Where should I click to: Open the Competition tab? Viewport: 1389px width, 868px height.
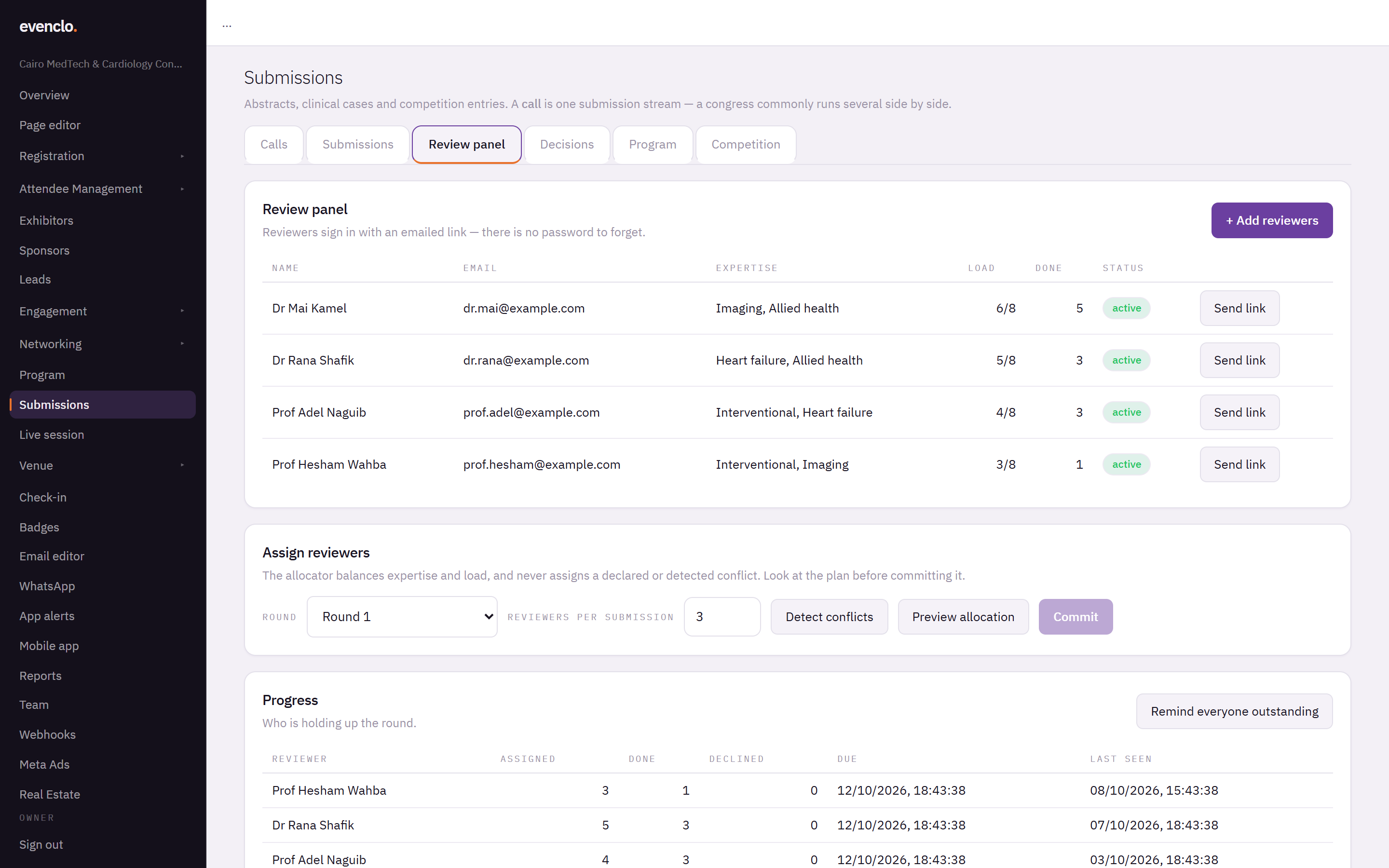tap(746, 145)
